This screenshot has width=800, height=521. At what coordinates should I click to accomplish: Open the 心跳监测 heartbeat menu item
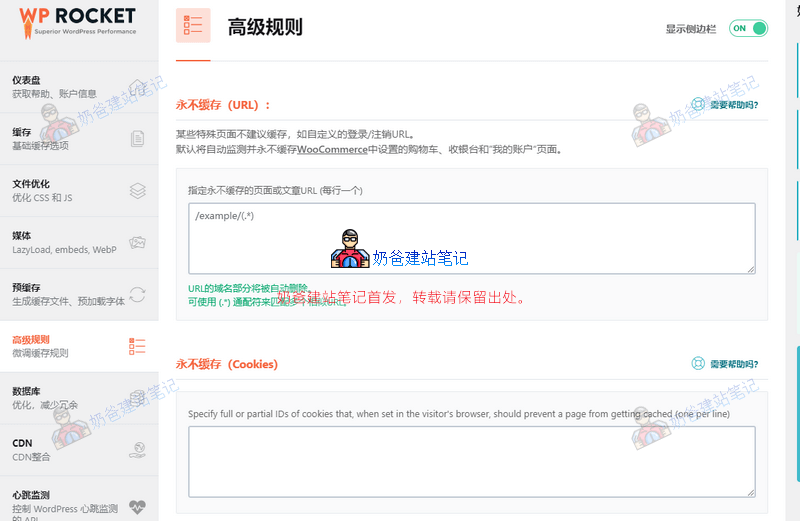79,499
